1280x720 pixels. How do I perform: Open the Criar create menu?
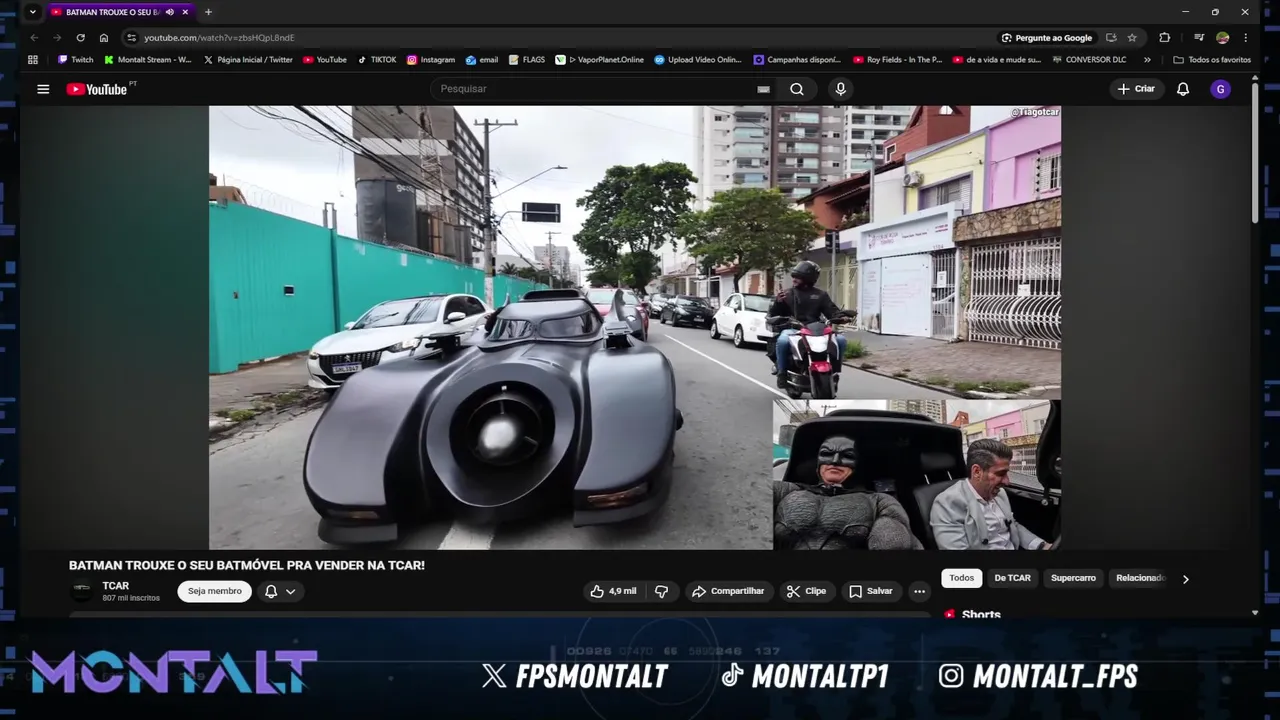[x=1136, y=89]
